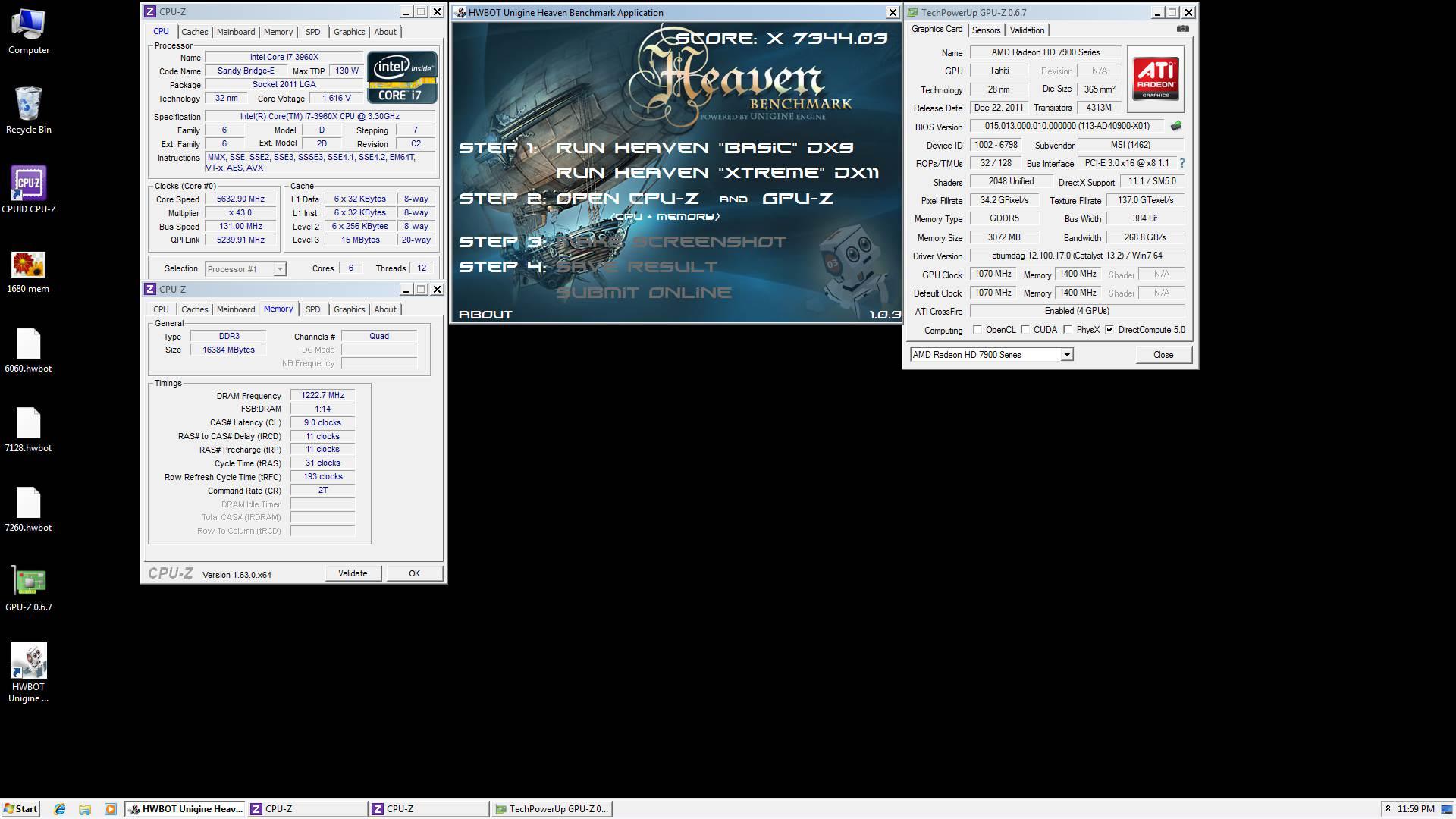Click Submit Online in Heaven app
The height and width of the screenshot is (819, 1456).
[x=644, y=293]
